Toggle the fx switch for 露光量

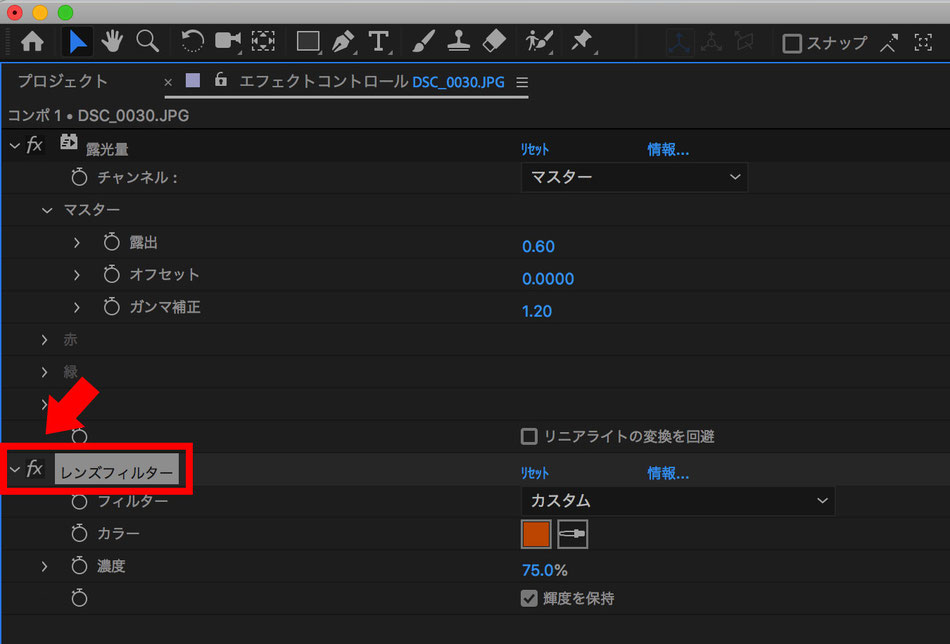coord(35,145)
